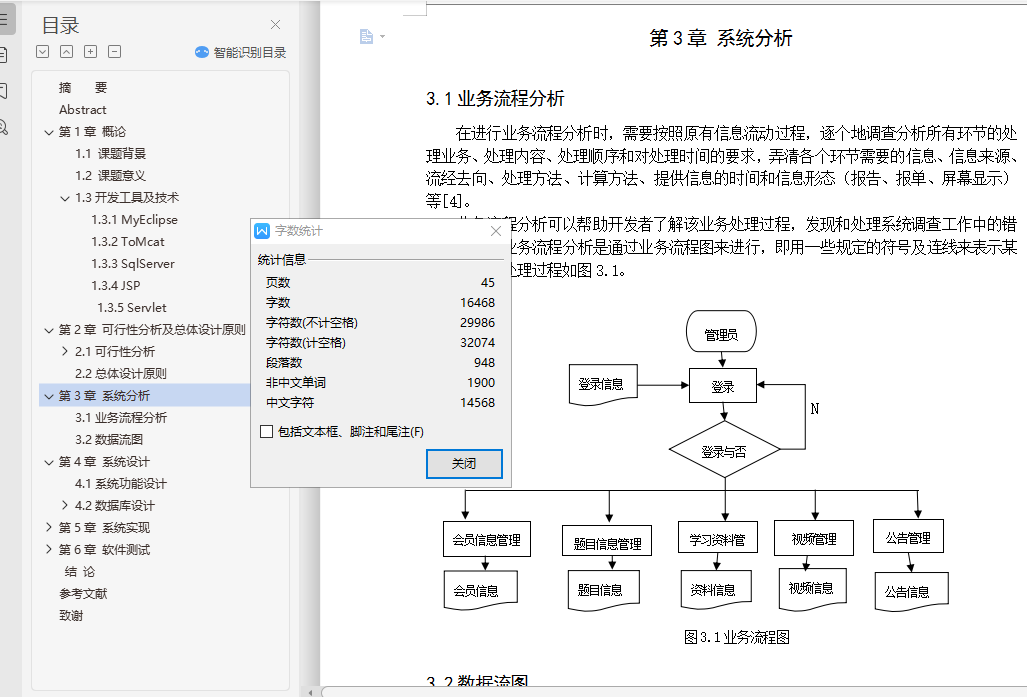
Task: Click the 字数 value 16468 in statistics
Action: coord(477,303)
